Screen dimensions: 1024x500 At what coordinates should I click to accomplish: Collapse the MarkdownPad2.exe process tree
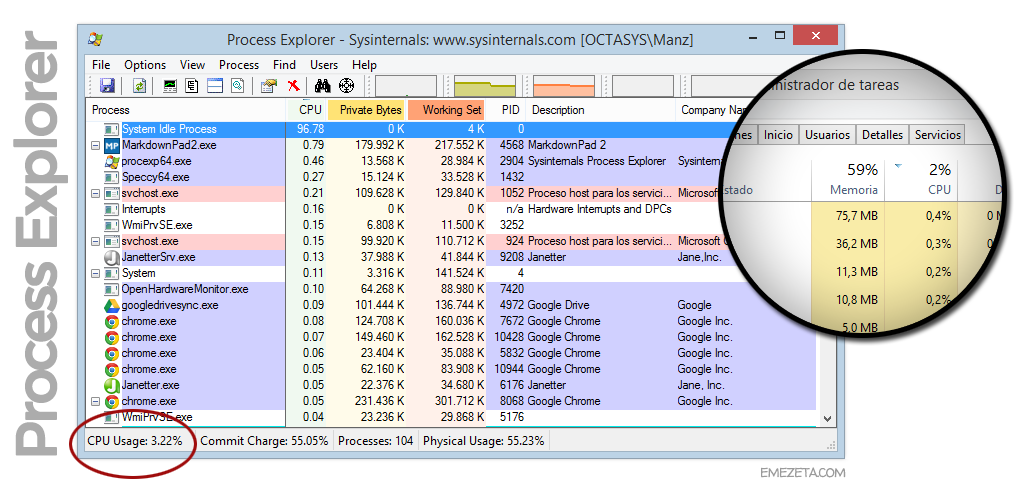point(96,146)
